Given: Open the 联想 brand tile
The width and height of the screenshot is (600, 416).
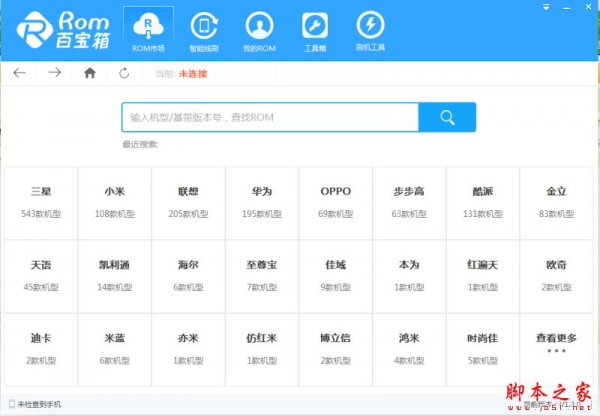Looking at the screenshot, I should click(x=188, y=203).
